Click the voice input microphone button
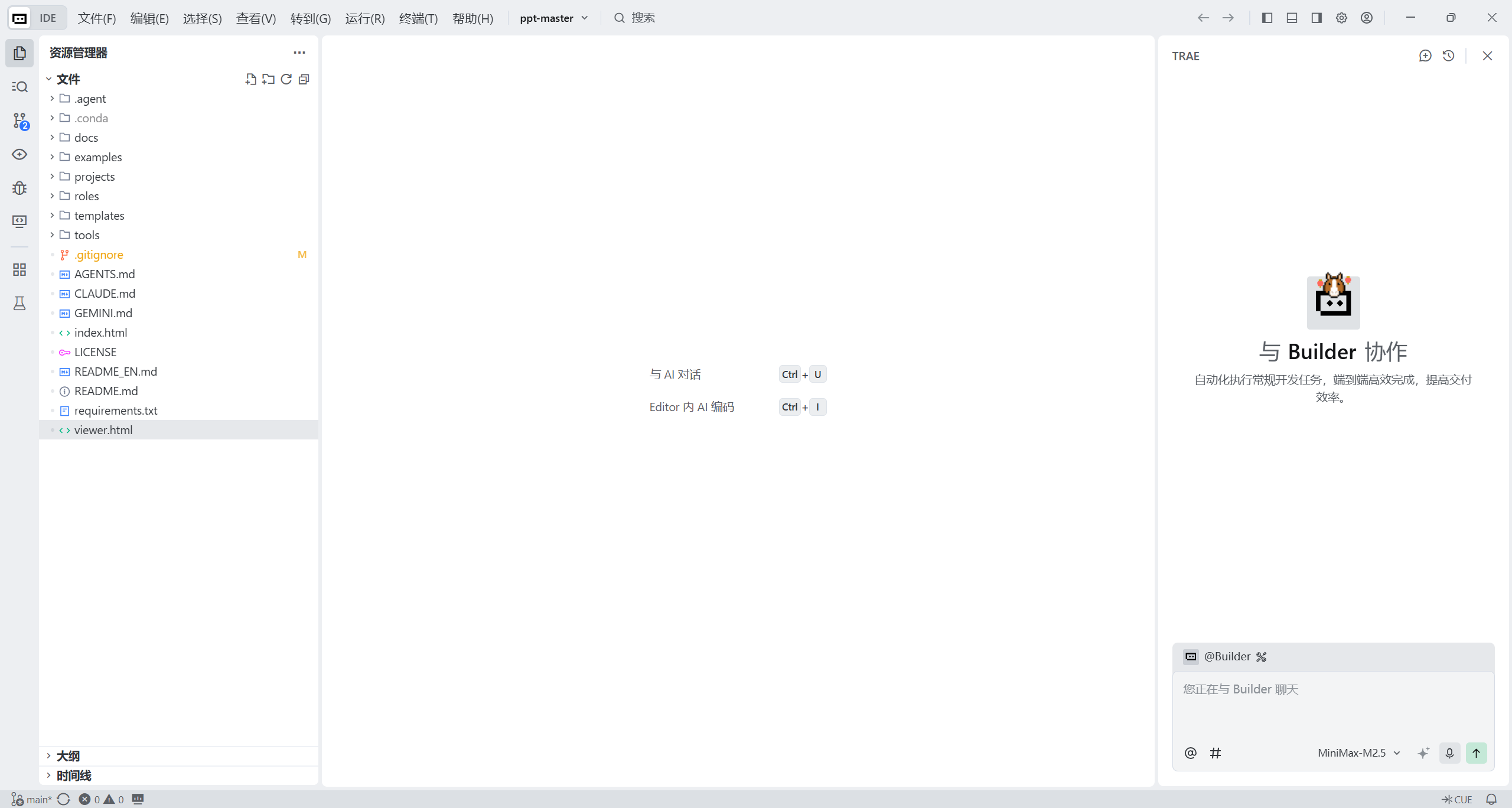Viewport: 1512px width, 808px height. (1449, 752)
